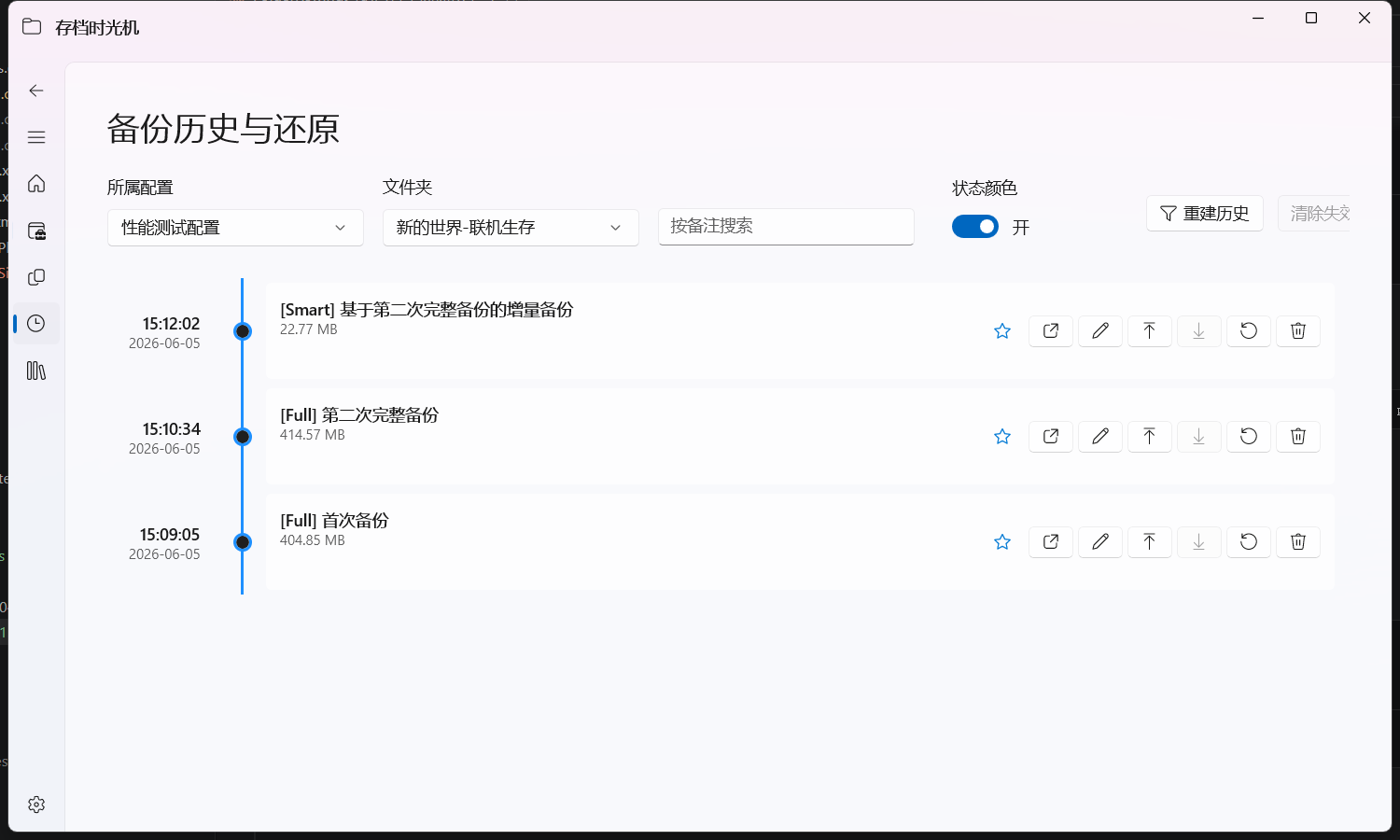
Task: Edit the note of 首次备份
Action: click(1100, 542)
